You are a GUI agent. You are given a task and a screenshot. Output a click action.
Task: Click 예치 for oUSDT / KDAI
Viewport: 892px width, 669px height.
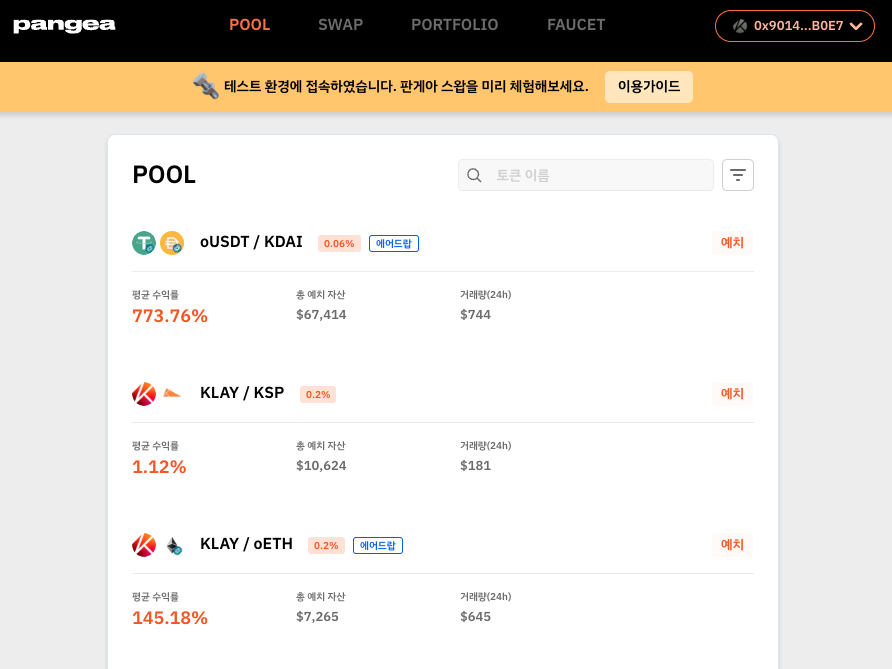(x=732, y=242)
